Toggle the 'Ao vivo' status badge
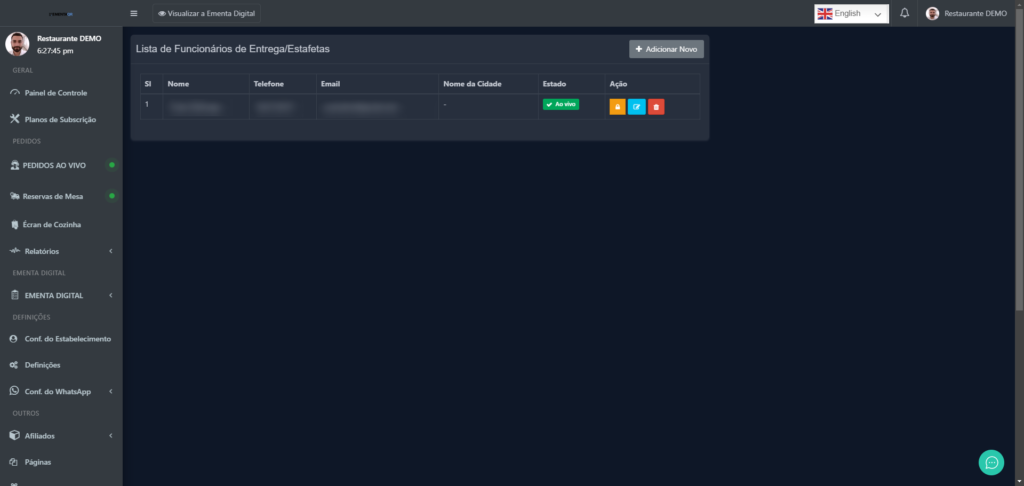This screenshot has height=486, width=1024. (x=561, y=104)
